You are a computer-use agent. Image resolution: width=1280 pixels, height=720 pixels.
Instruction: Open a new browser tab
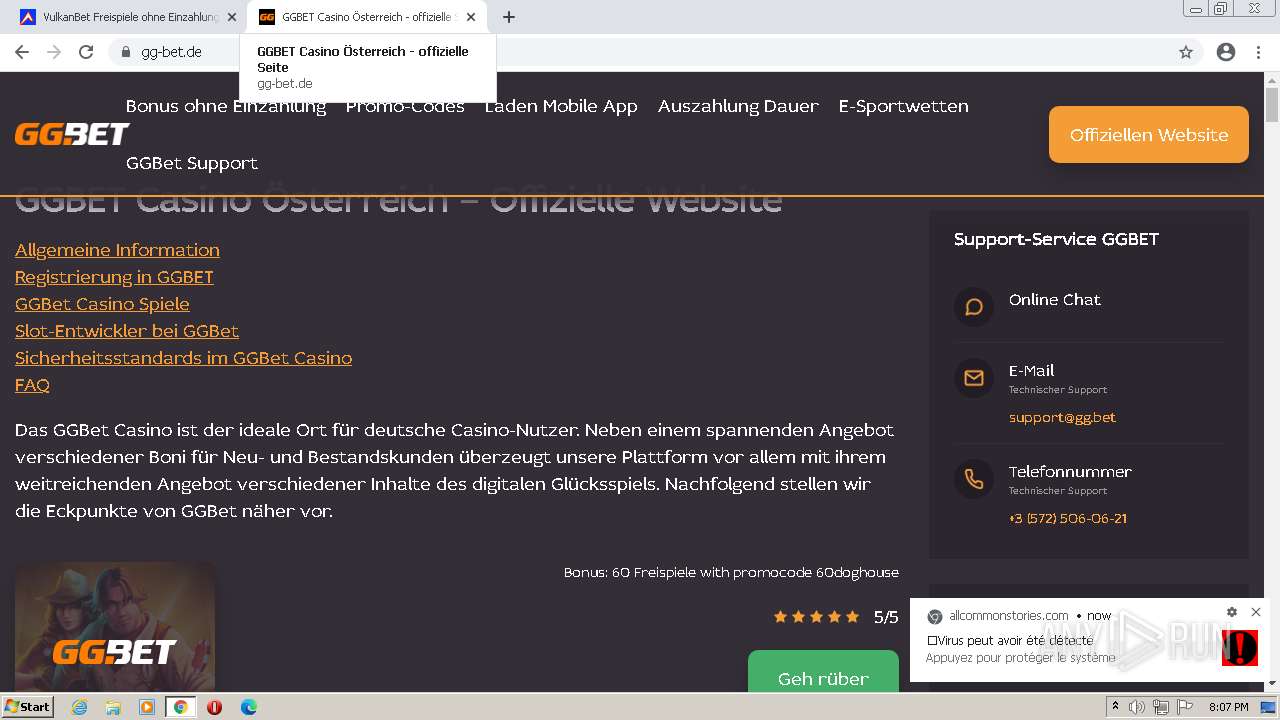pyautogui.click(x=509, y=17)
